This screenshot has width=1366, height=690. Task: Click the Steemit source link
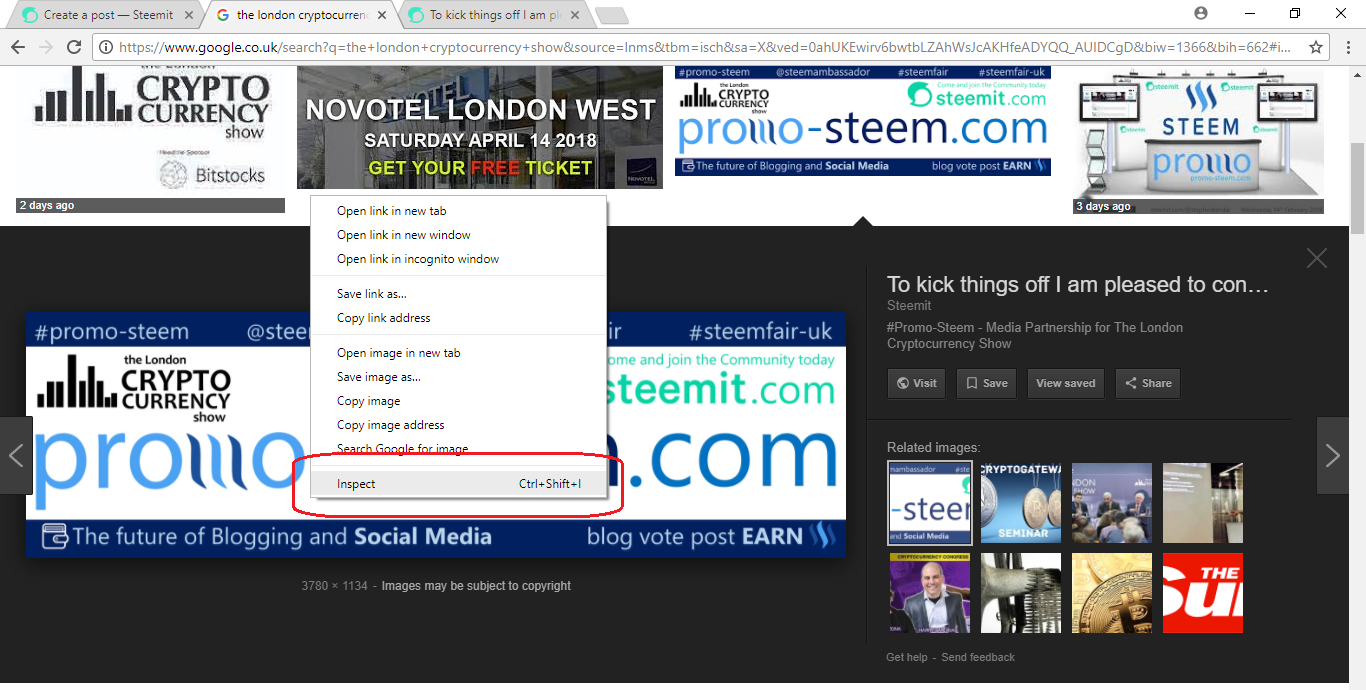[x=909, y=305]
